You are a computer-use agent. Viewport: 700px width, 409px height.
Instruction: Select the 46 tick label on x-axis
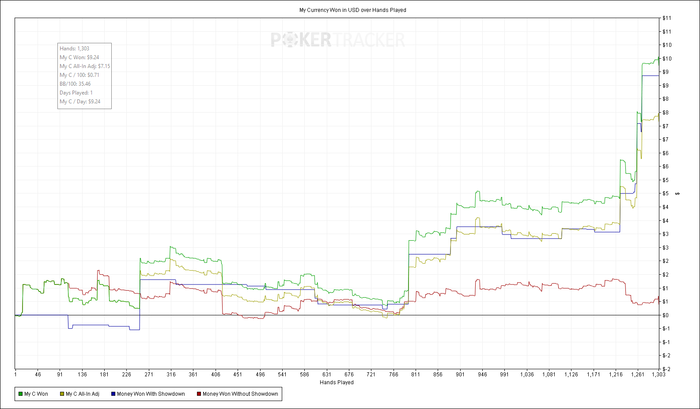tap(38, 375)
